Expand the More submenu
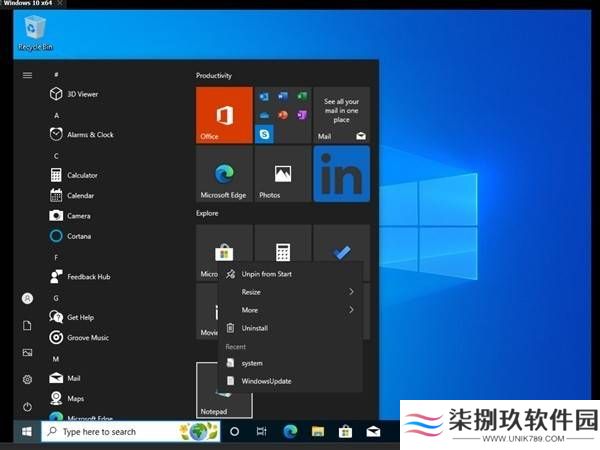 [x=291, y=310]
